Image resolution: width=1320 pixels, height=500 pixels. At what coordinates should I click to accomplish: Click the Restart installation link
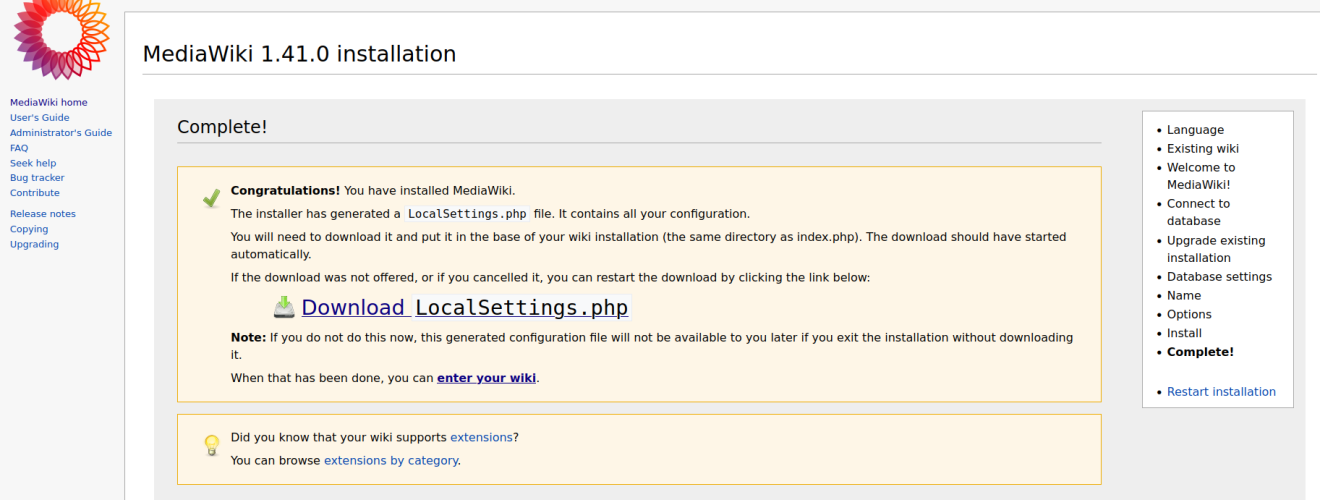click(x=1221, y=392)
